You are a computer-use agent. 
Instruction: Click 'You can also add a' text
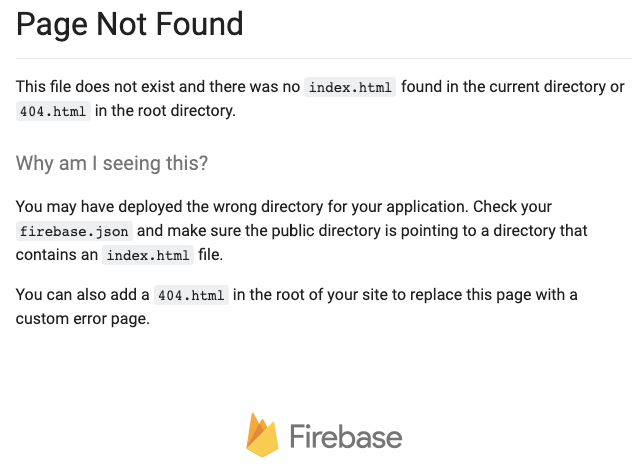tap(82, 295)
